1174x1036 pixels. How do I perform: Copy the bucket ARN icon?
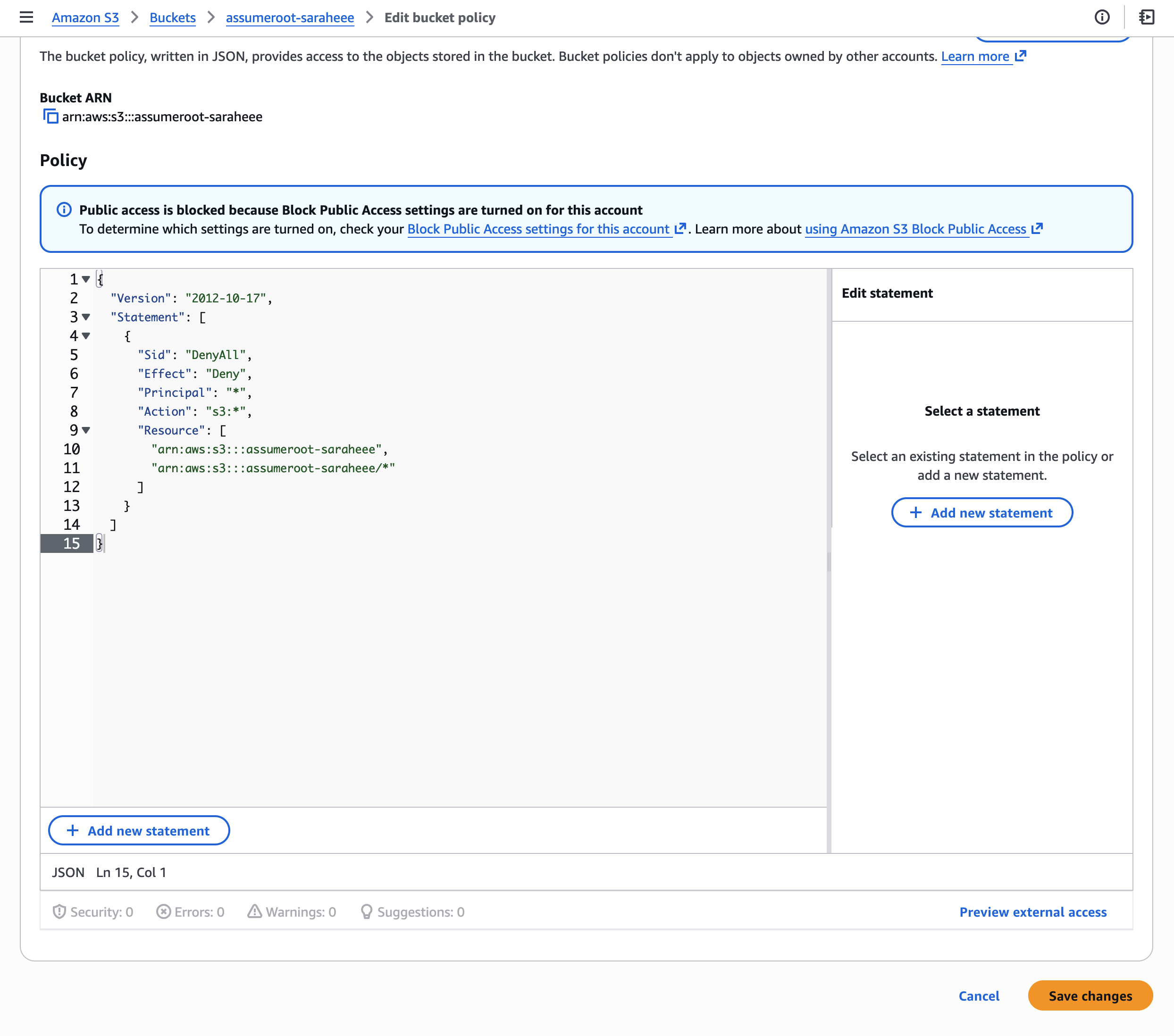pyautogui.click(x=50, y=117)
